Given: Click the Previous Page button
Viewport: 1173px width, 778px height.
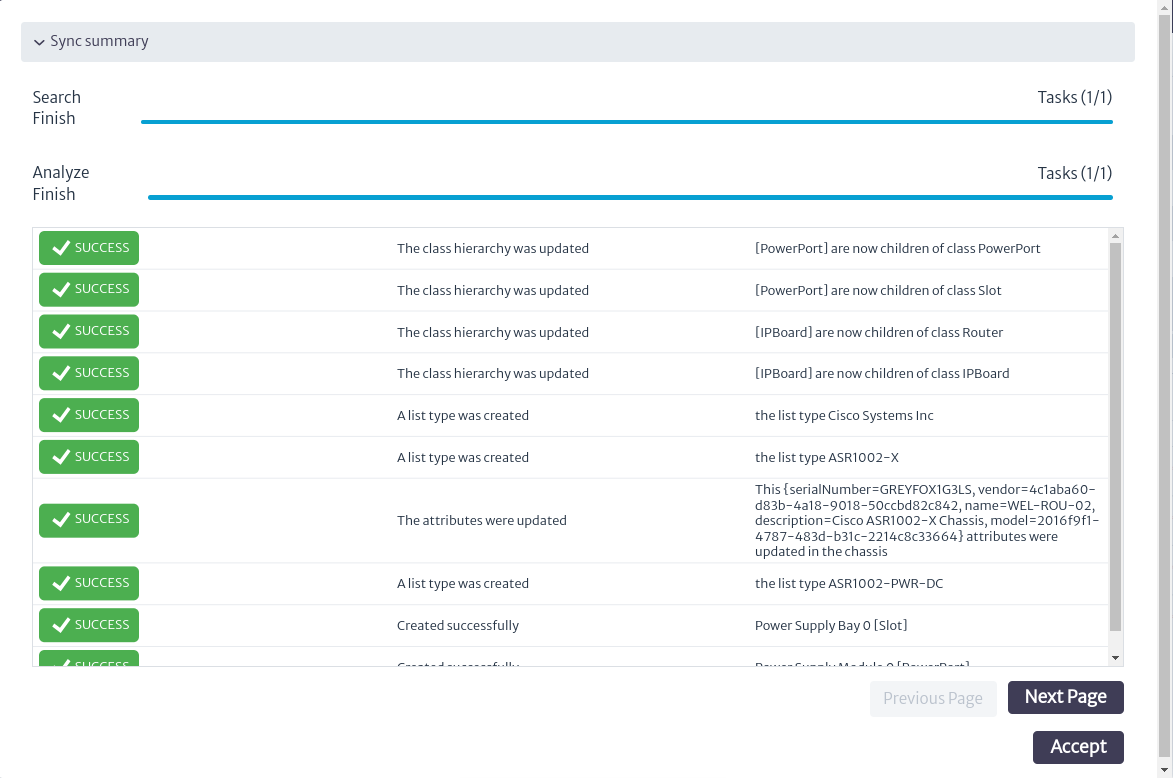Looking at the screenshot, I should (933, 699).
